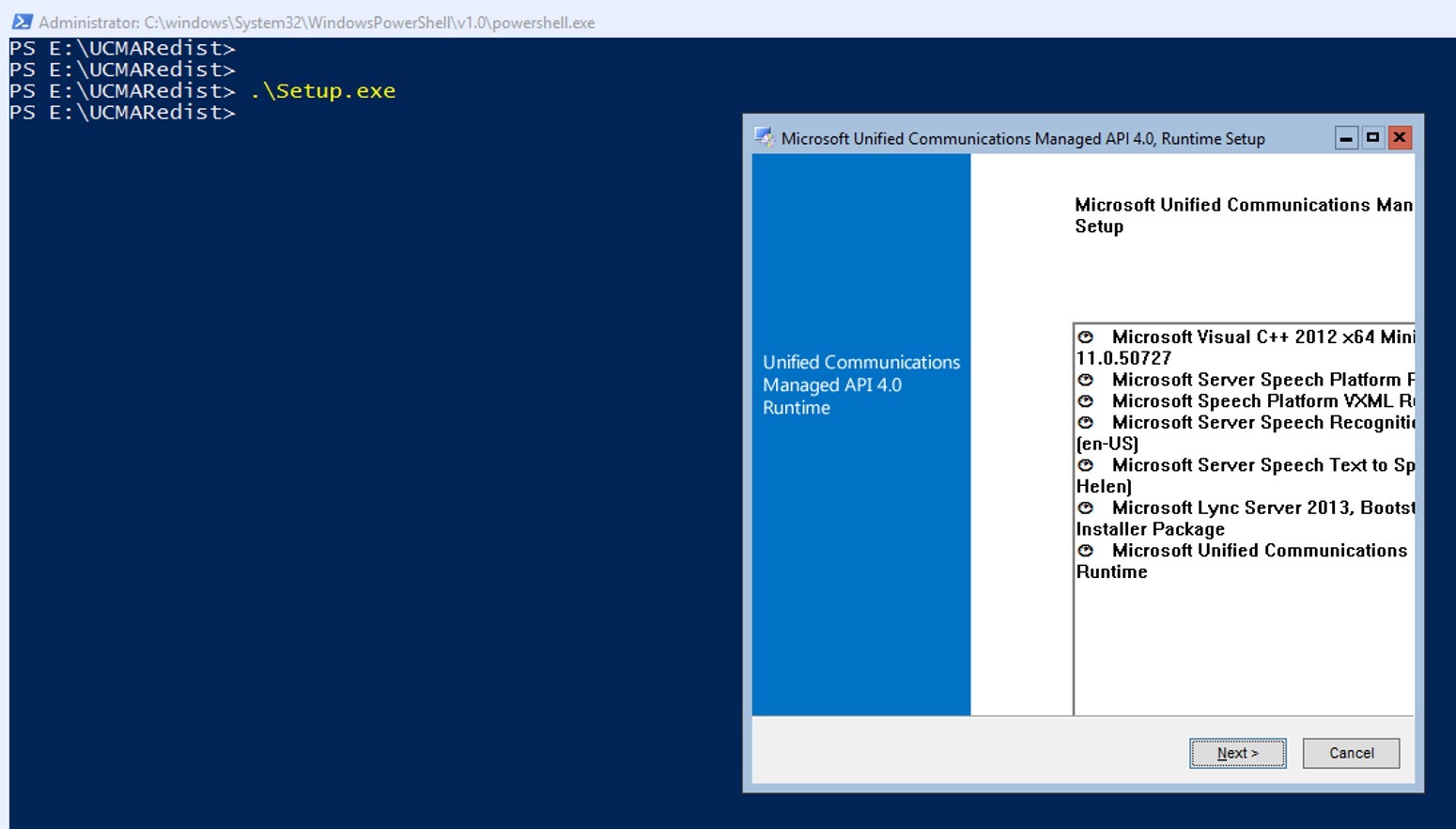Click the (en-US) text in the list
The width and height of the screenshot is (1456, 829).
point(1107,444)
